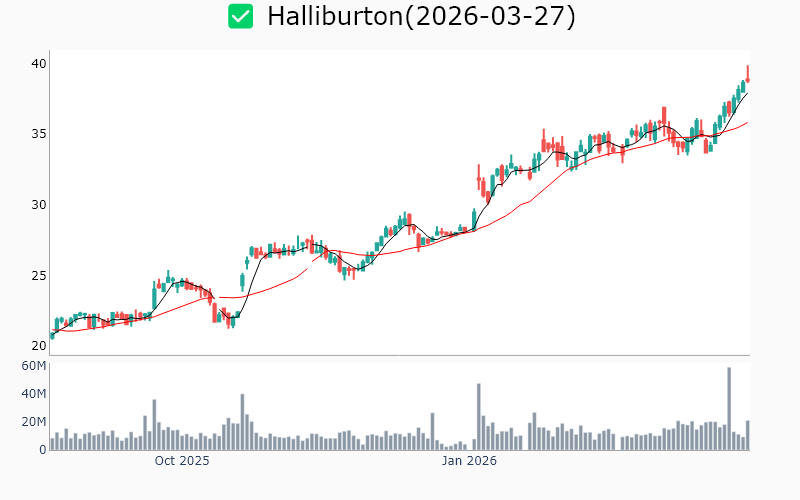Click the 40 price axis label
Image resolution: width=800 pixels, height=500 pixels.
tap(38, 64)
